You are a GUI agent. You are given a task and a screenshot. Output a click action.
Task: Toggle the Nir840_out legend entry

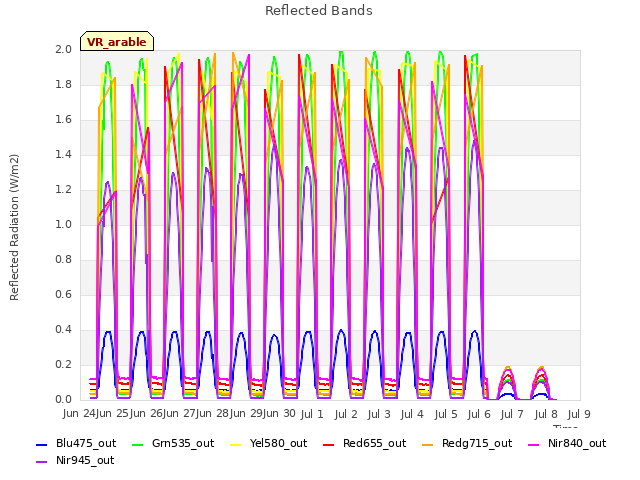click(x=567, y=444)
